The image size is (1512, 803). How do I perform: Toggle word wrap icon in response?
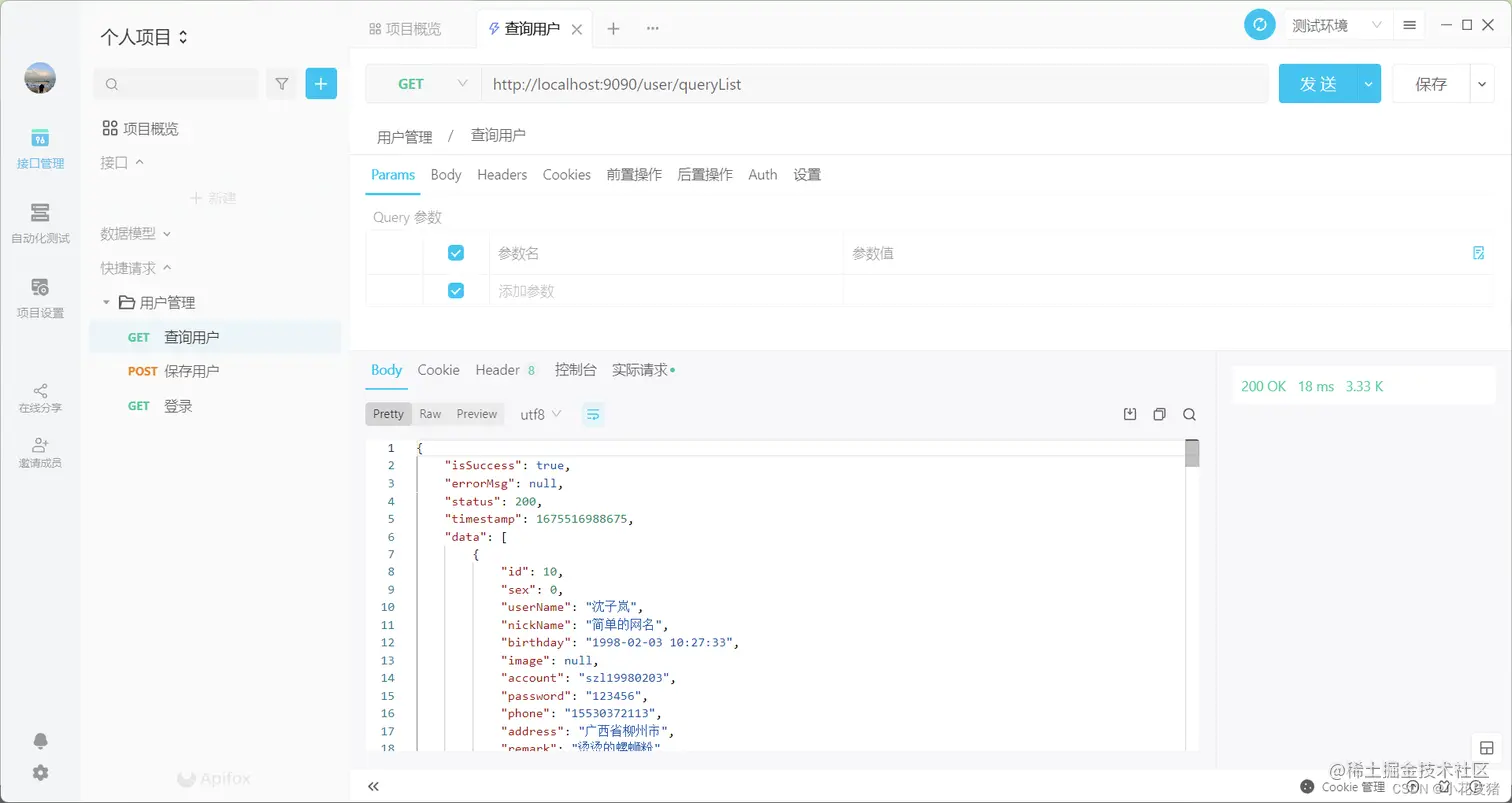(x=593, y=414)
